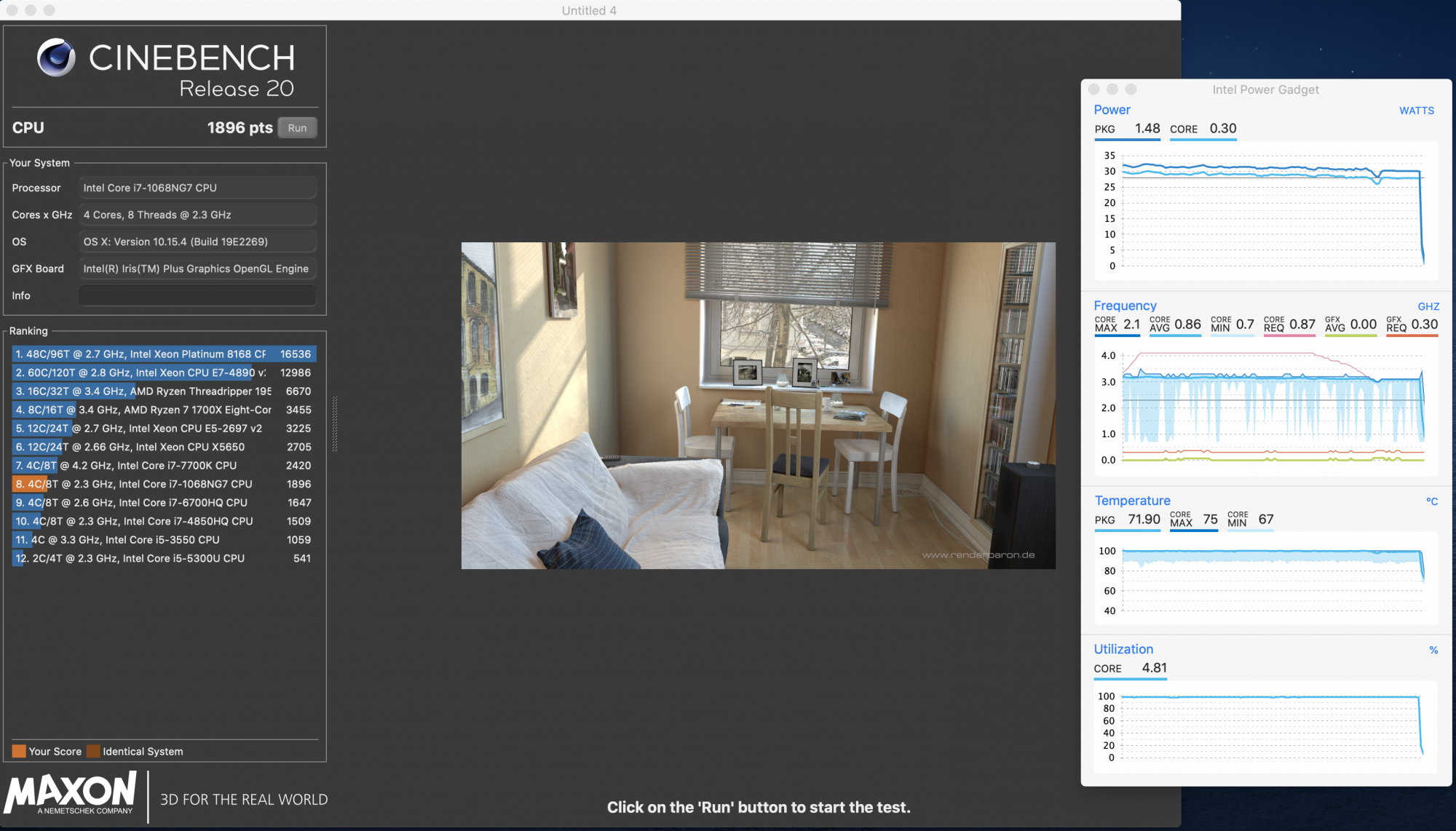Viewport: 1456px width, 831px height.
Task: Click the PKG 71.90 temperature reading
Action: point(1127,520)
